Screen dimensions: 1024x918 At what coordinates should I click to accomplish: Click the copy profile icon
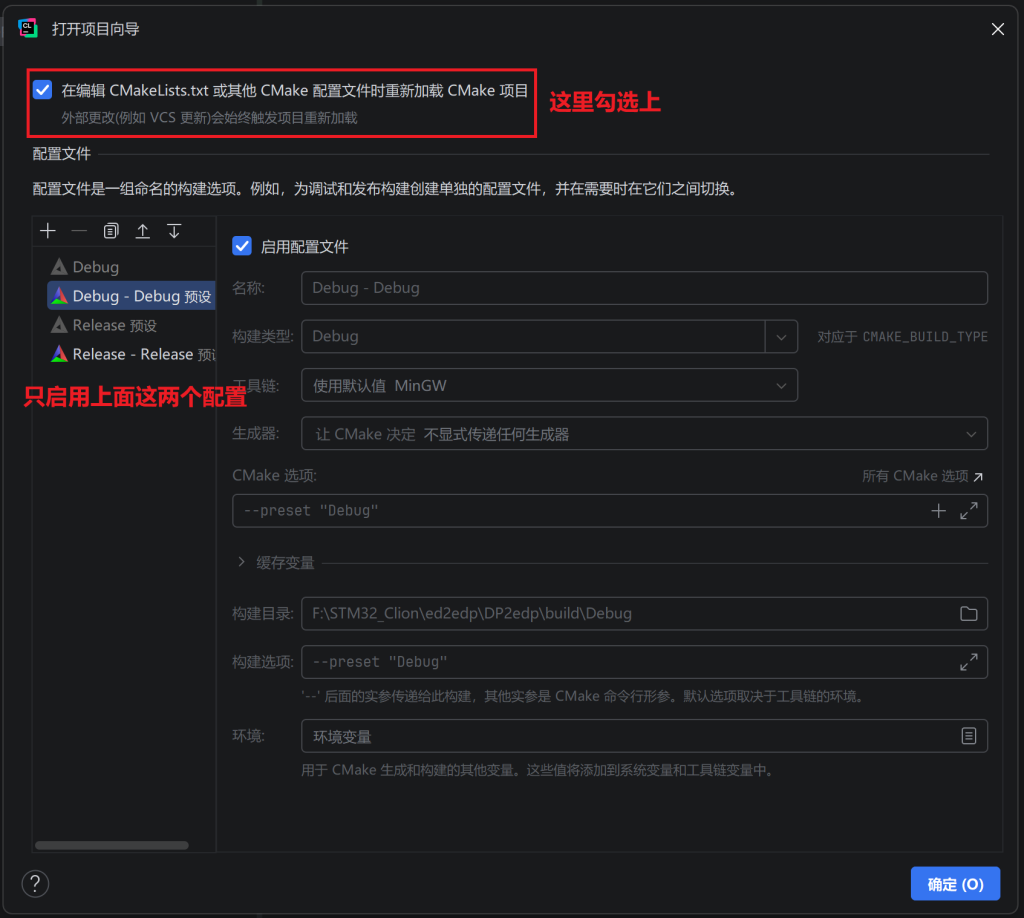coord(111,231)
